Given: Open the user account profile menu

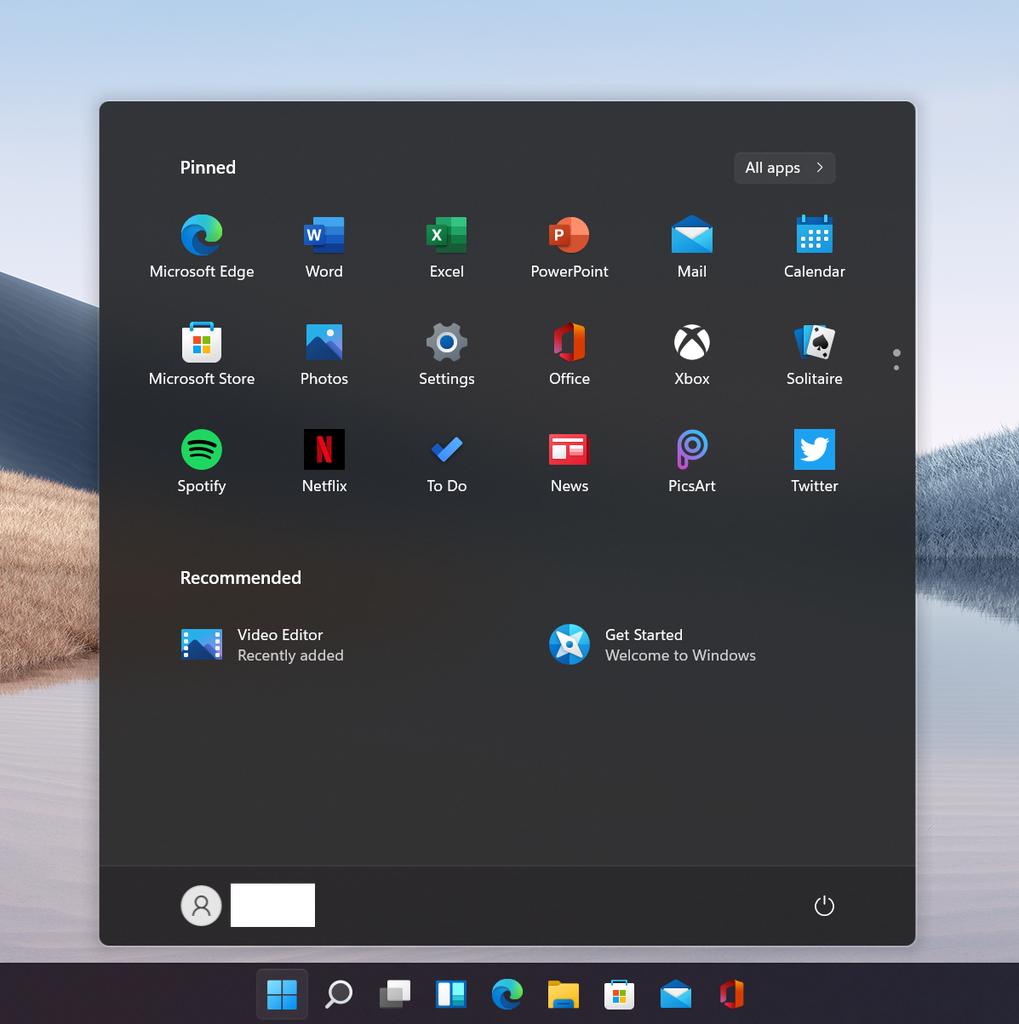Looking at the screenshot, I should click(x=201, y=906).
